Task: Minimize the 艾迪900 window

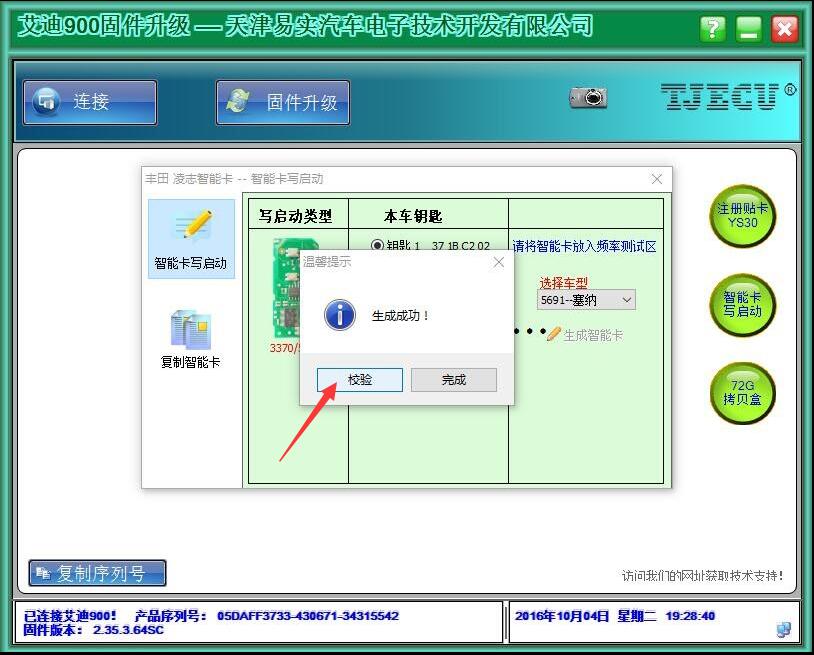Action: (749, 29)
